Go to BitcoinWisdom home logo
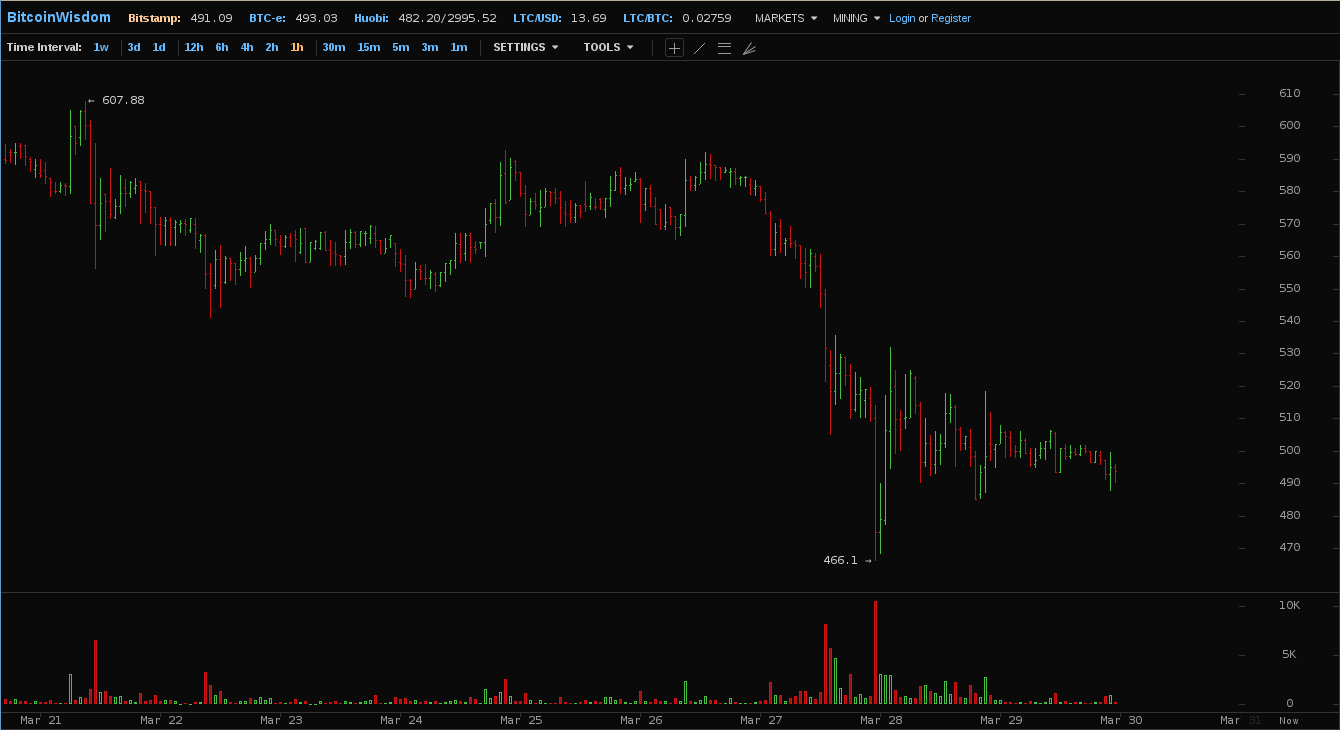The image size is (1340, 730). tap(58, 17)
